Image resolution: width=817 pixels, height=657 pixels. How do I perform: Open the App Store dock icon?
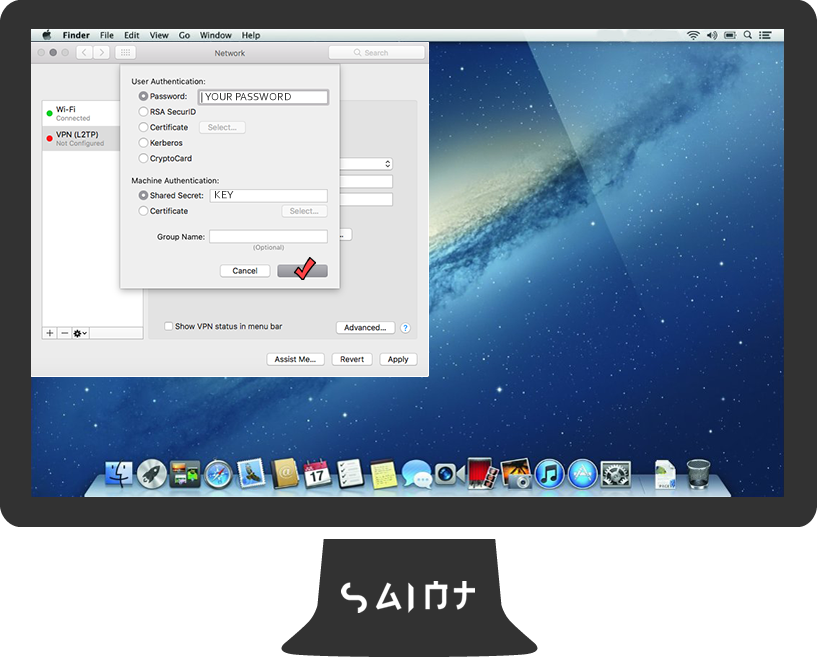582,473
